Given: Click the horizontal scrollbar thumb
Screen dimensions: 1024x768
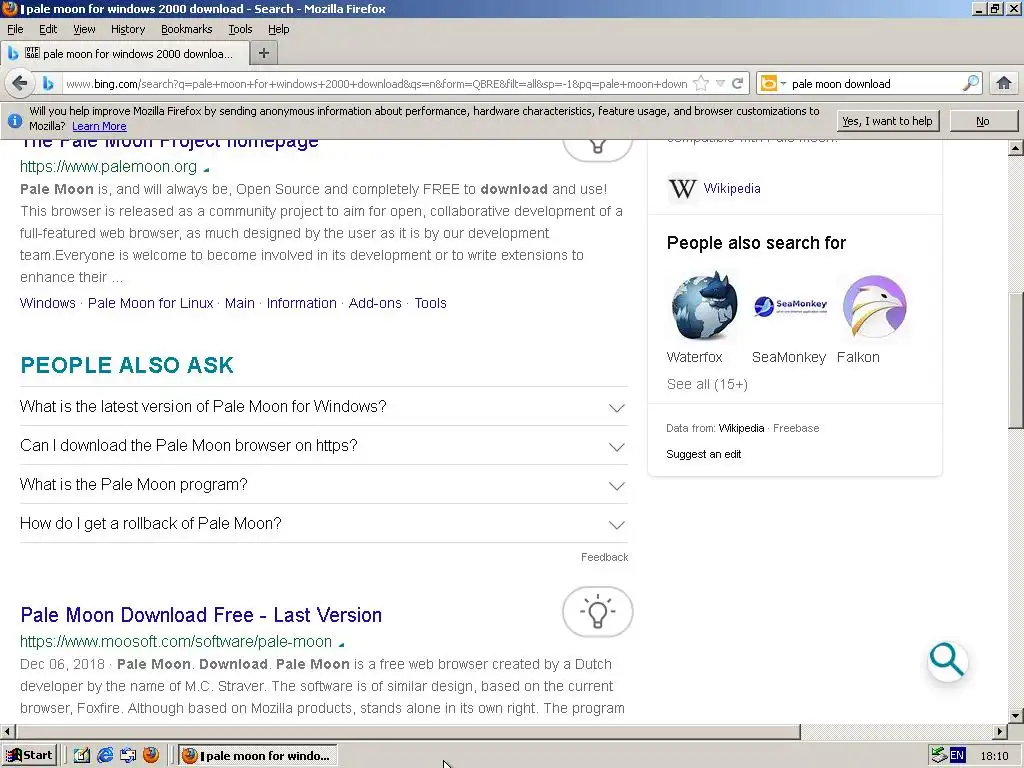Looking at the screenshot, I should [409, 731].
